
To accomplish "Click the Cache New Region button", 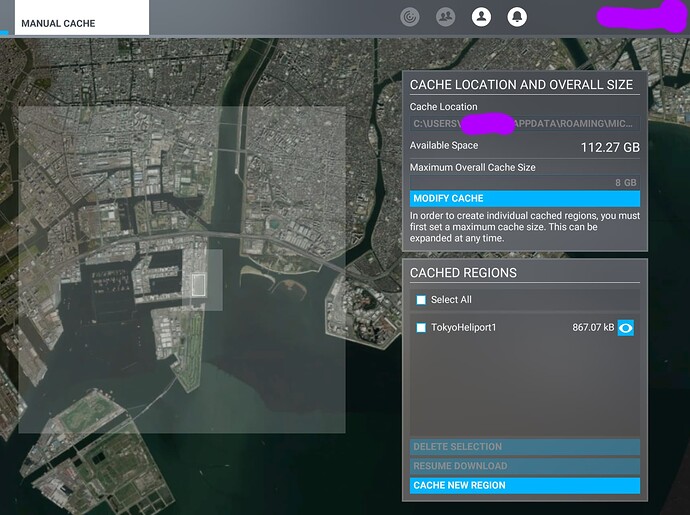I will [x=525, y=486].
